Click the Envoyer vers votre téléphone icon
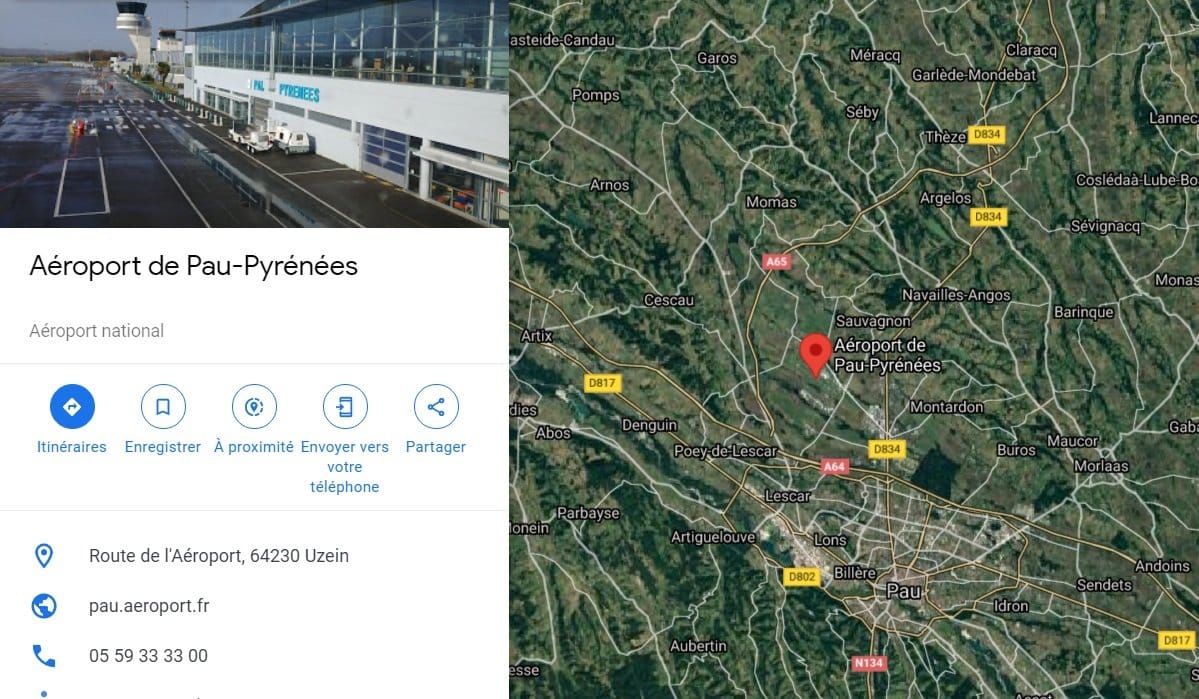1199x699 pixels. click(x=345, y=406)
